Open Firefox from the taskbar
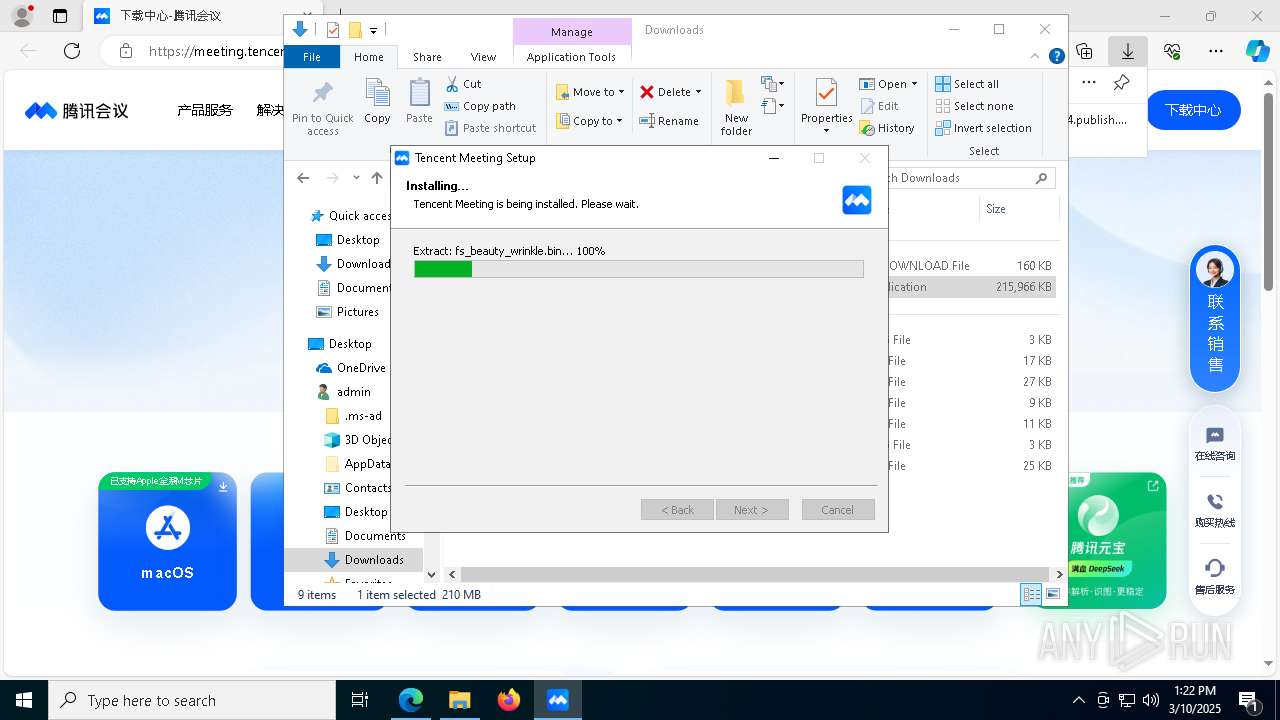Image resolution: width=1280 pixels, height=720 pixels. click(509, 700)
